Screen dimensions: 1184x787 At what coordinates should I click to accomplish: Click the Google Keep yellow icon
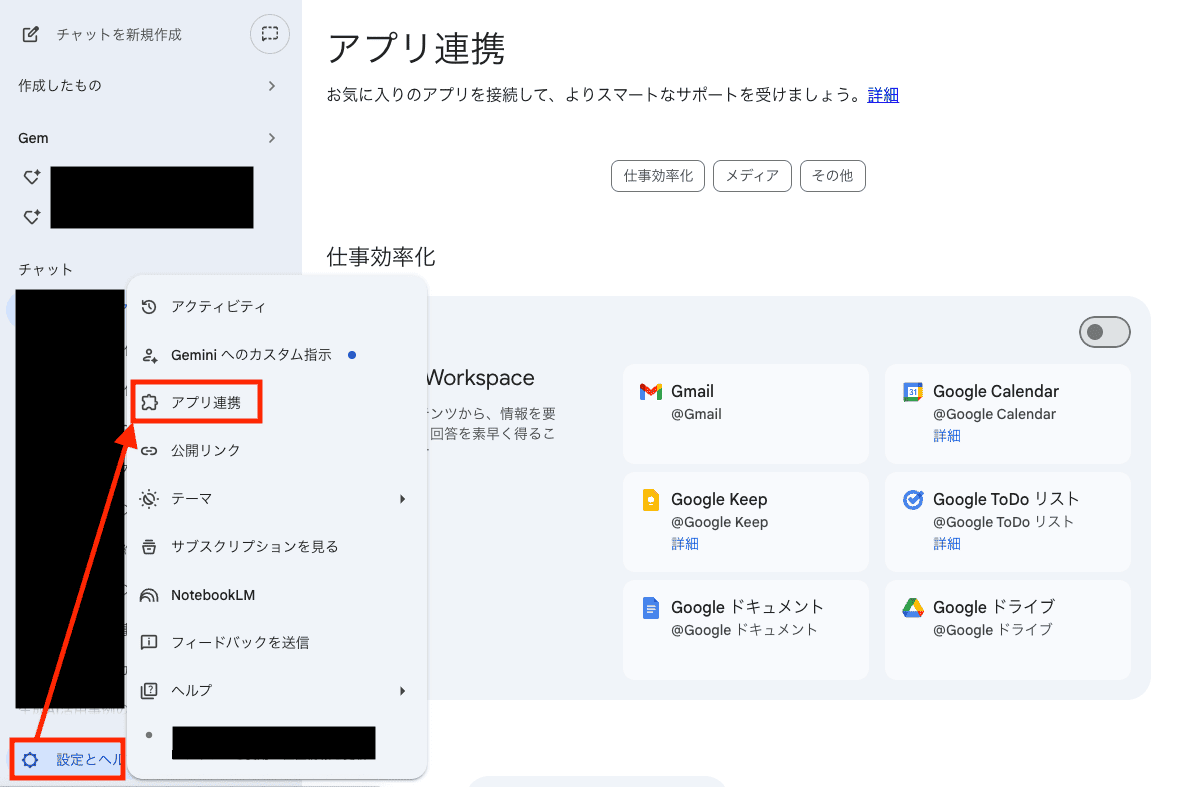(650, 500)
